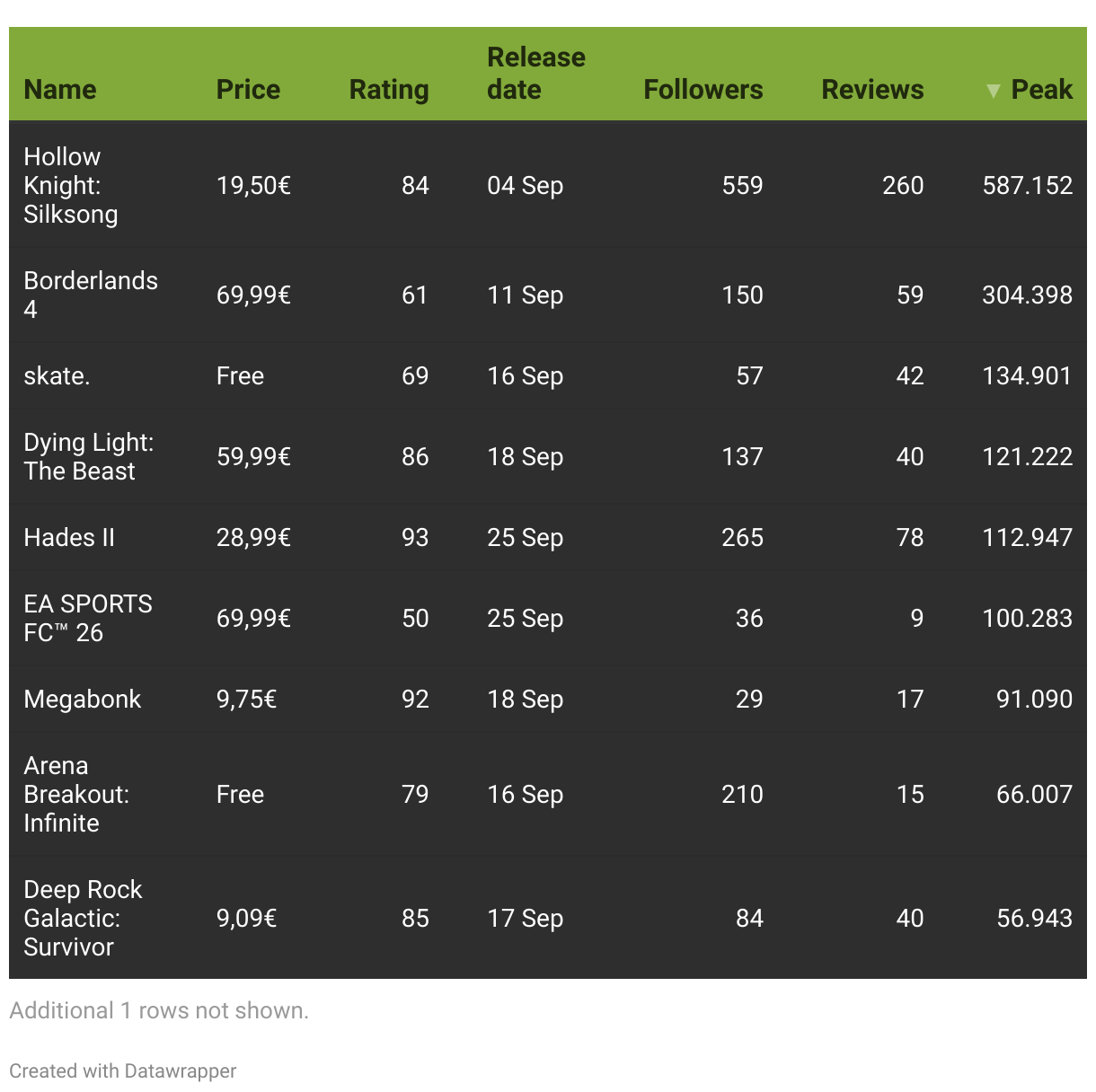Image resolution: width=1096 pixels, height=1092 pixels.
Task: Click the Release date column header
Action: pyautogui.click(x=535, y=74)
